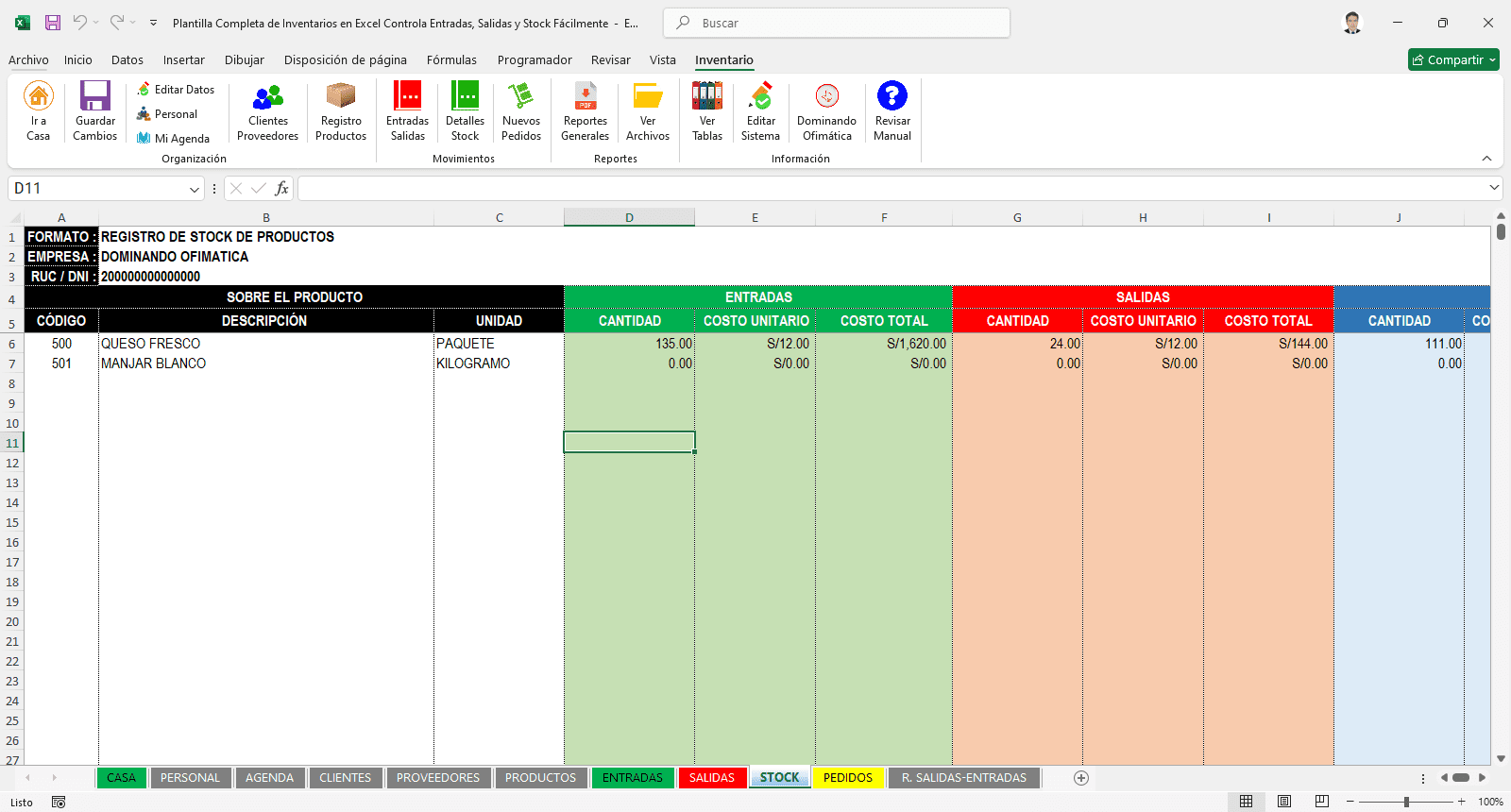Open Editar Datos in Organización group
Screen dimensions: 1511x812
(x=176, y=90)
